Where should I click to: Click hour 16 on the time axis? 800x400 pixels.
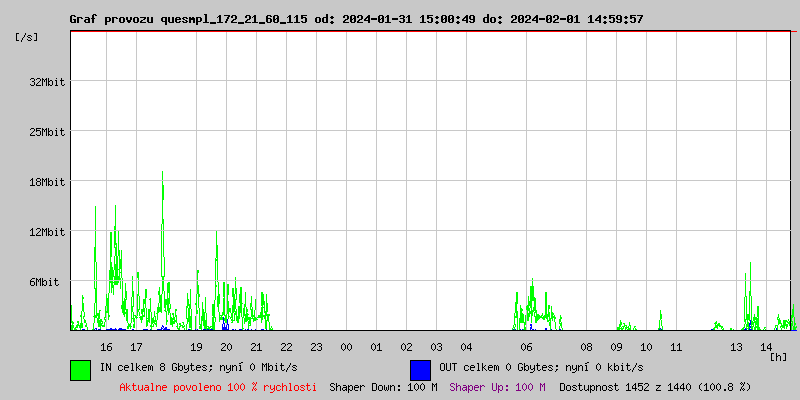106,347
